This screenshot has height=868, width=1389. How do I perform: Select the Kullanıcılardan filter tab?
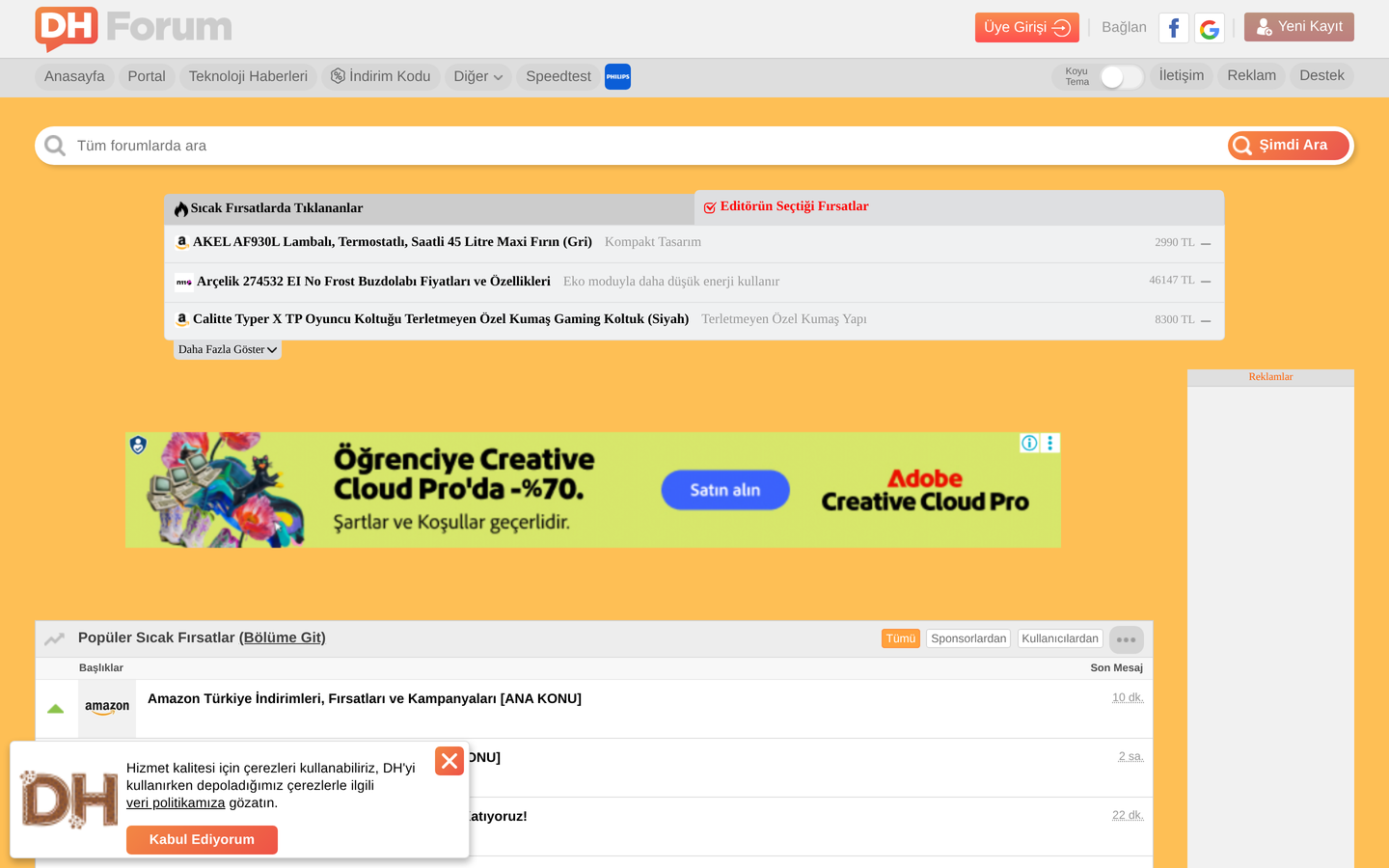1060,638
